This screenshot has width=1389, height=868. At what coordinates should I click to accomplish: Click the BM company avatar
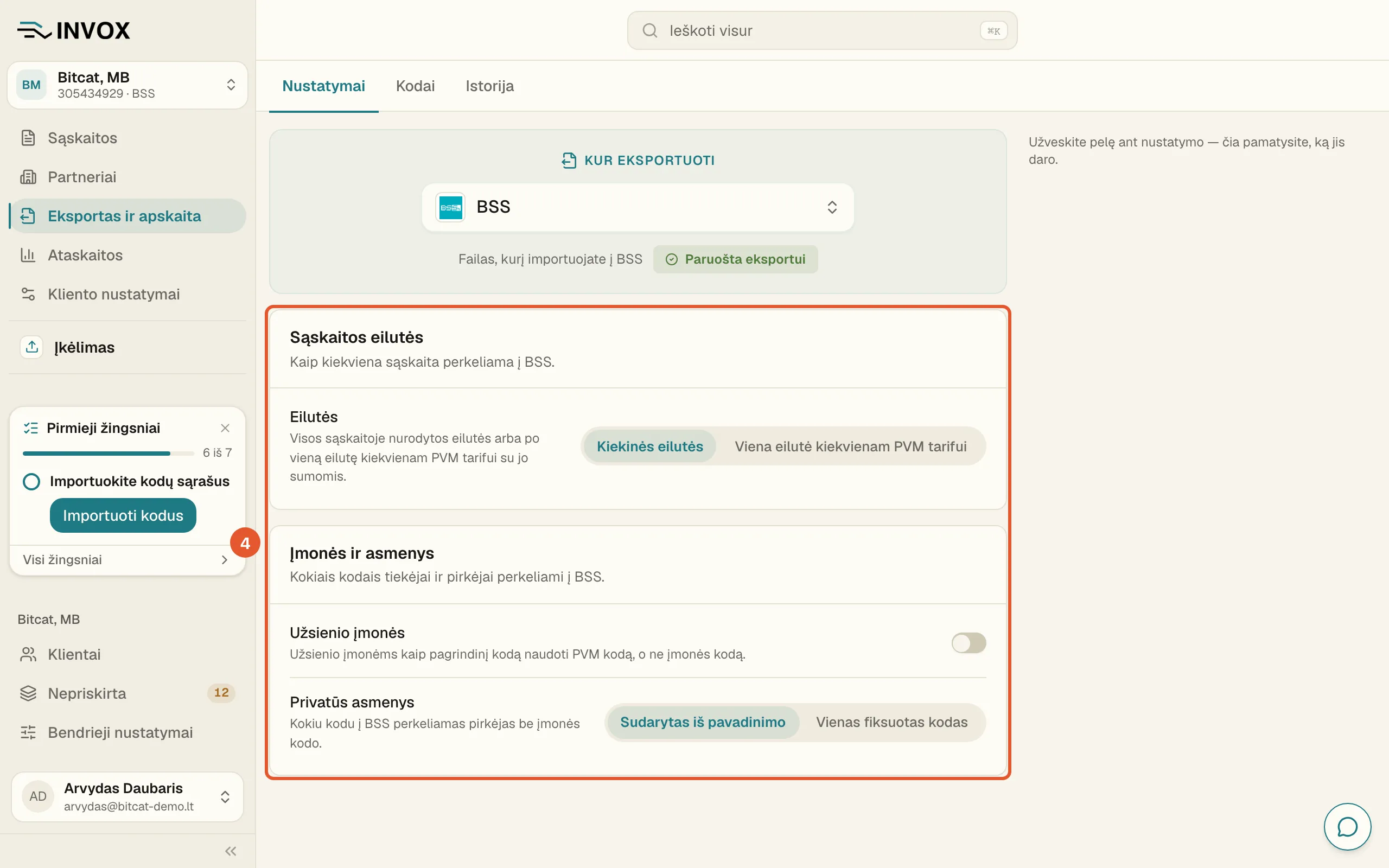click(x=31, y=85)
